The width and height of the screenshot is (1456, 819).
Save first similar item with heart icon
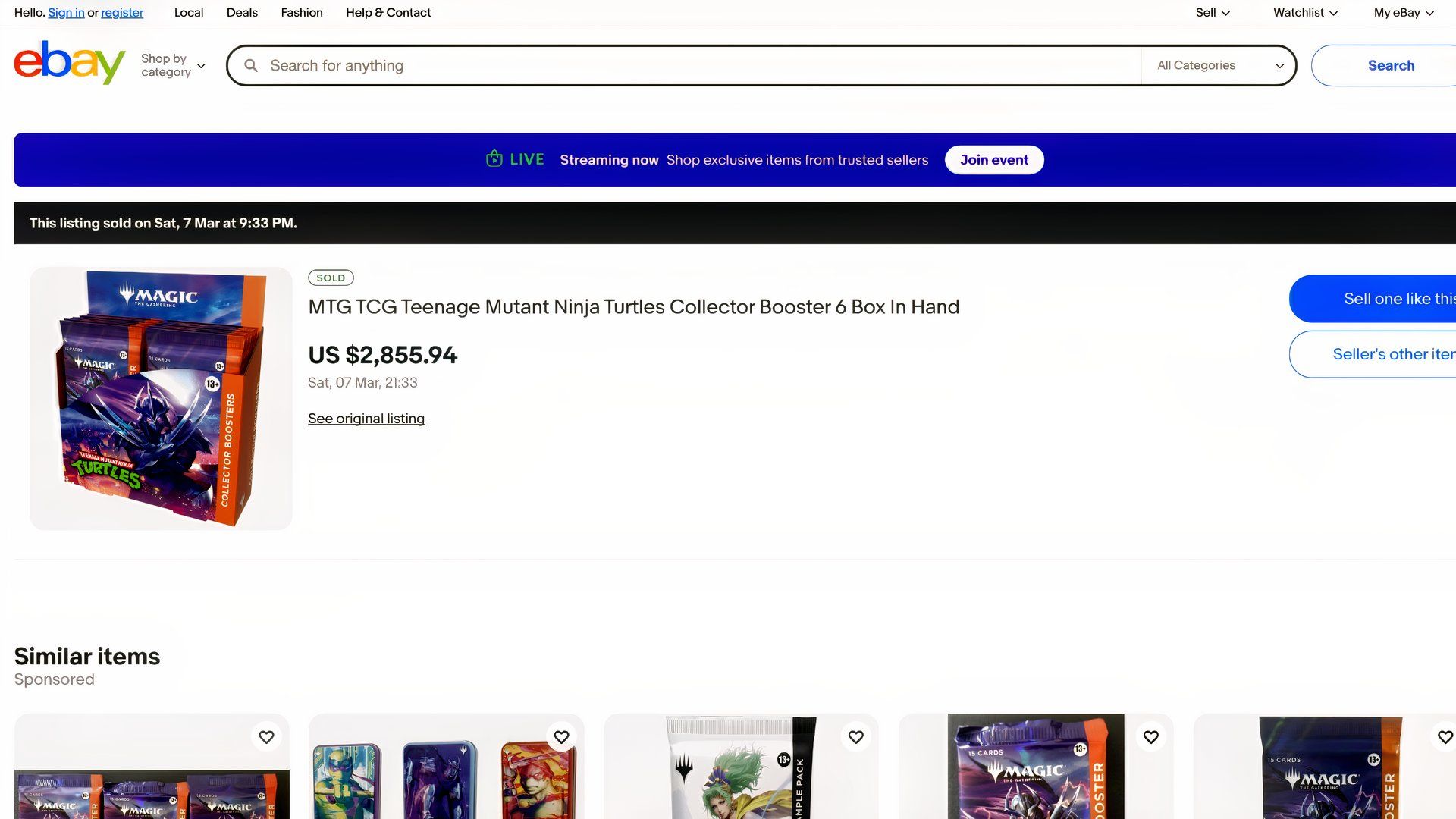pyautogui.click(x=266, y=737)
